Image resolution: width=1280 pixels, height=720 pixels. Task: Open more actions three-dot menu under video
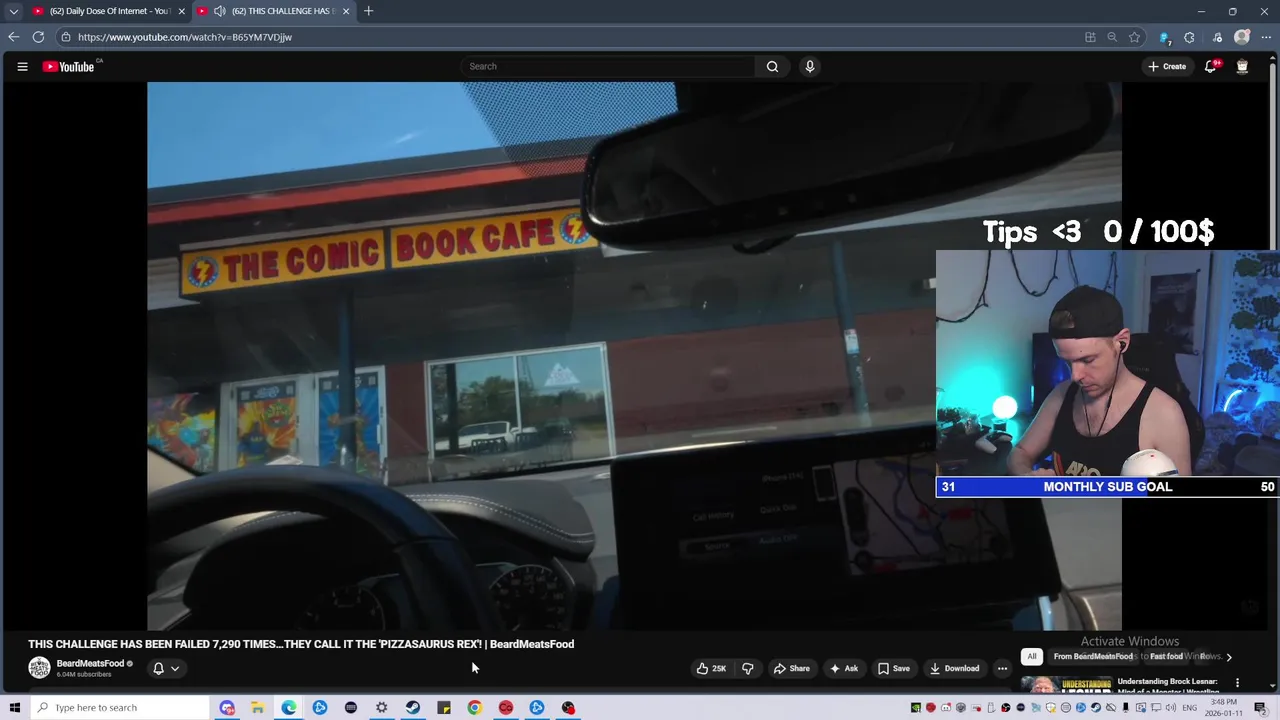[x=1002, y=669]
